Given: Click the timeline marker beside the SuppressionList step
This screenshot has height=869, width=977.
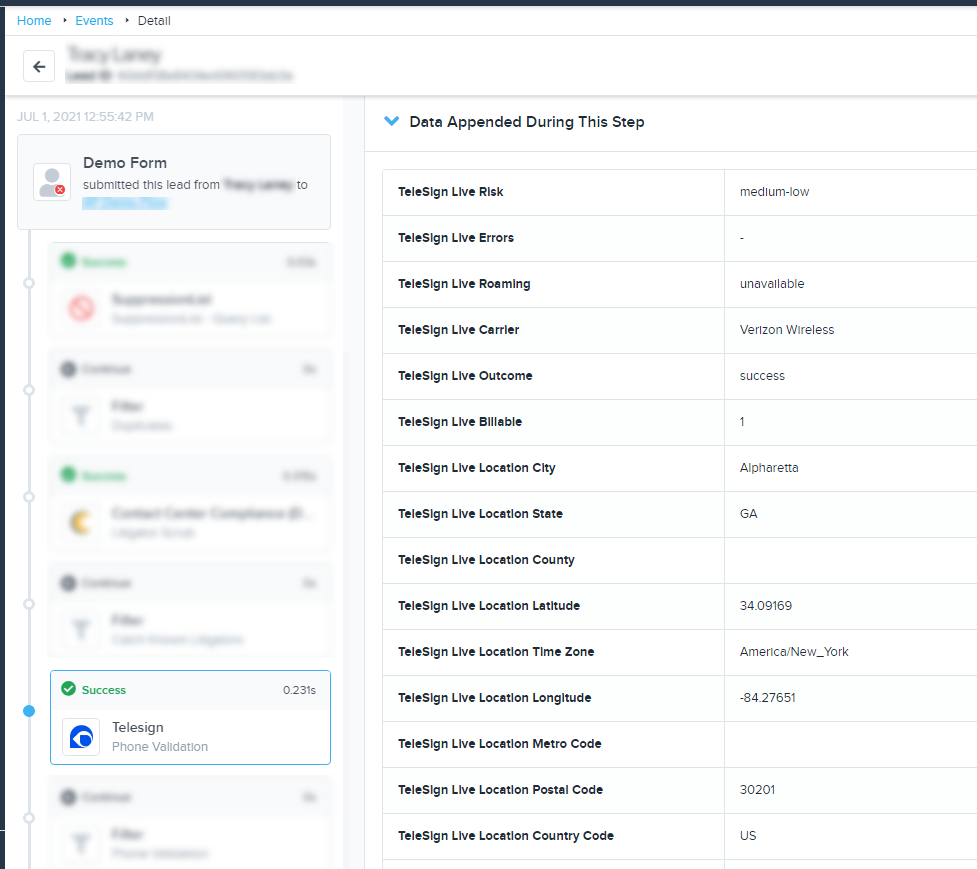Looking at the screenshot, I should [x=28, y=283].
